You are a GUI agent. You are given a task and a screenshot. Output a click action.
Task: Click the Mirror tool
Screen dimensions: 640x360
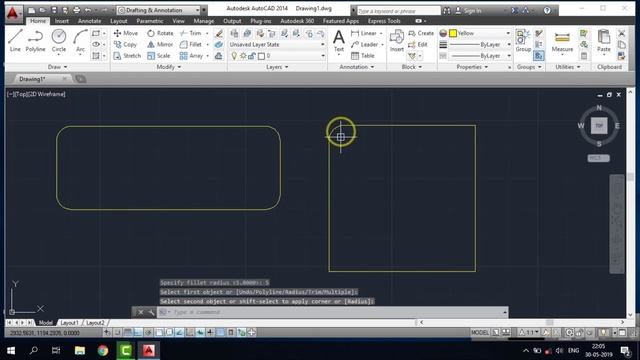tap(160, 44)
